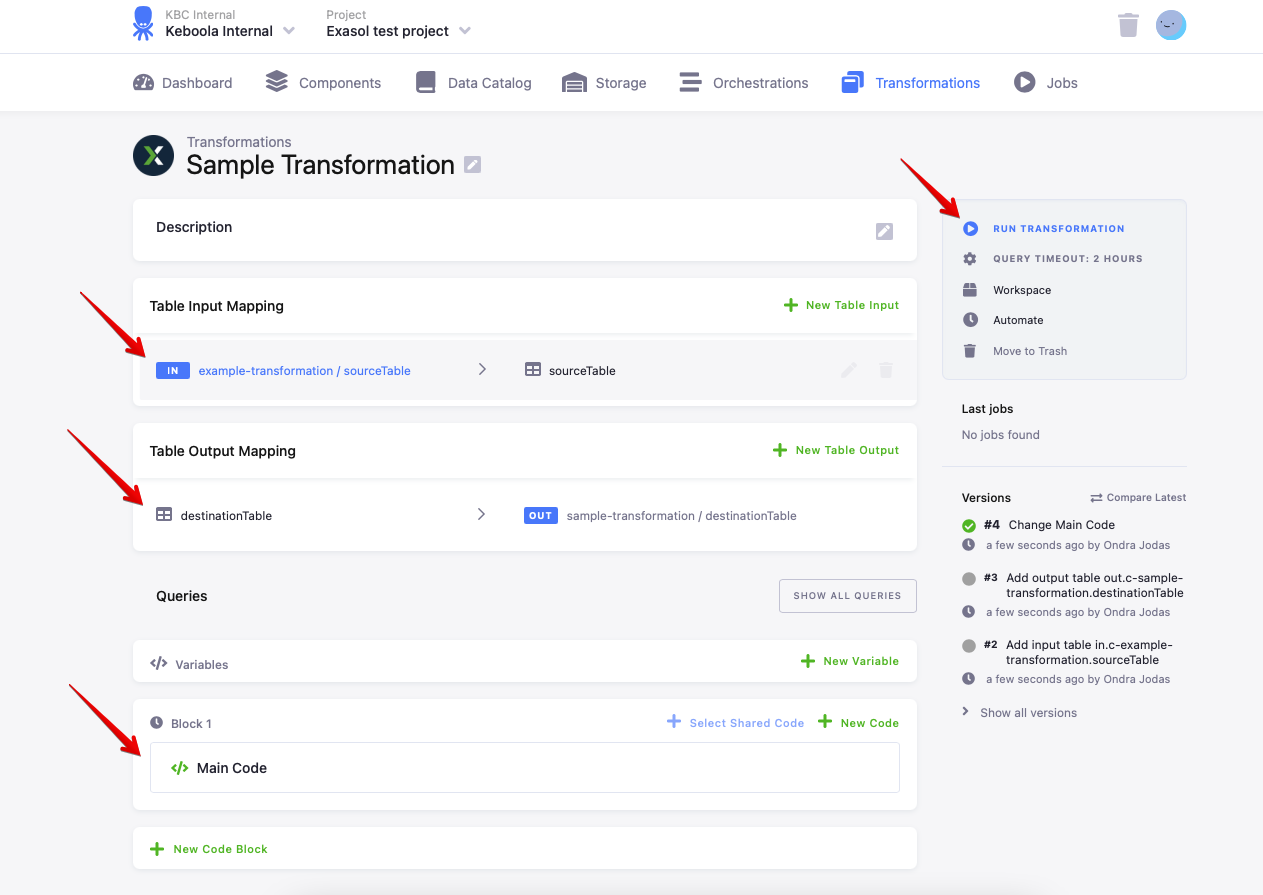Click Compare Latest versions
Image resolution: width=1263 pixels, height=895 pixels.
pyautogui.click(x=1138, y=497)
